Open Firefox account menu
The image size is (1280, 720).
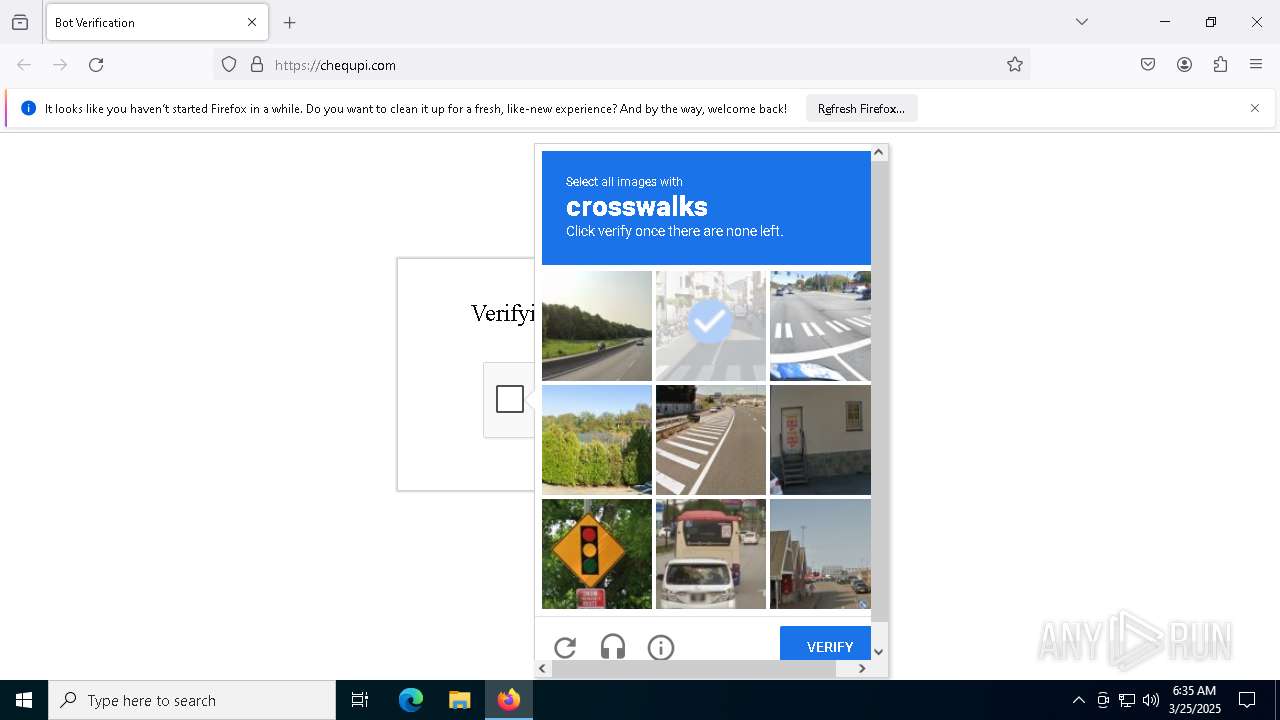1184,65
